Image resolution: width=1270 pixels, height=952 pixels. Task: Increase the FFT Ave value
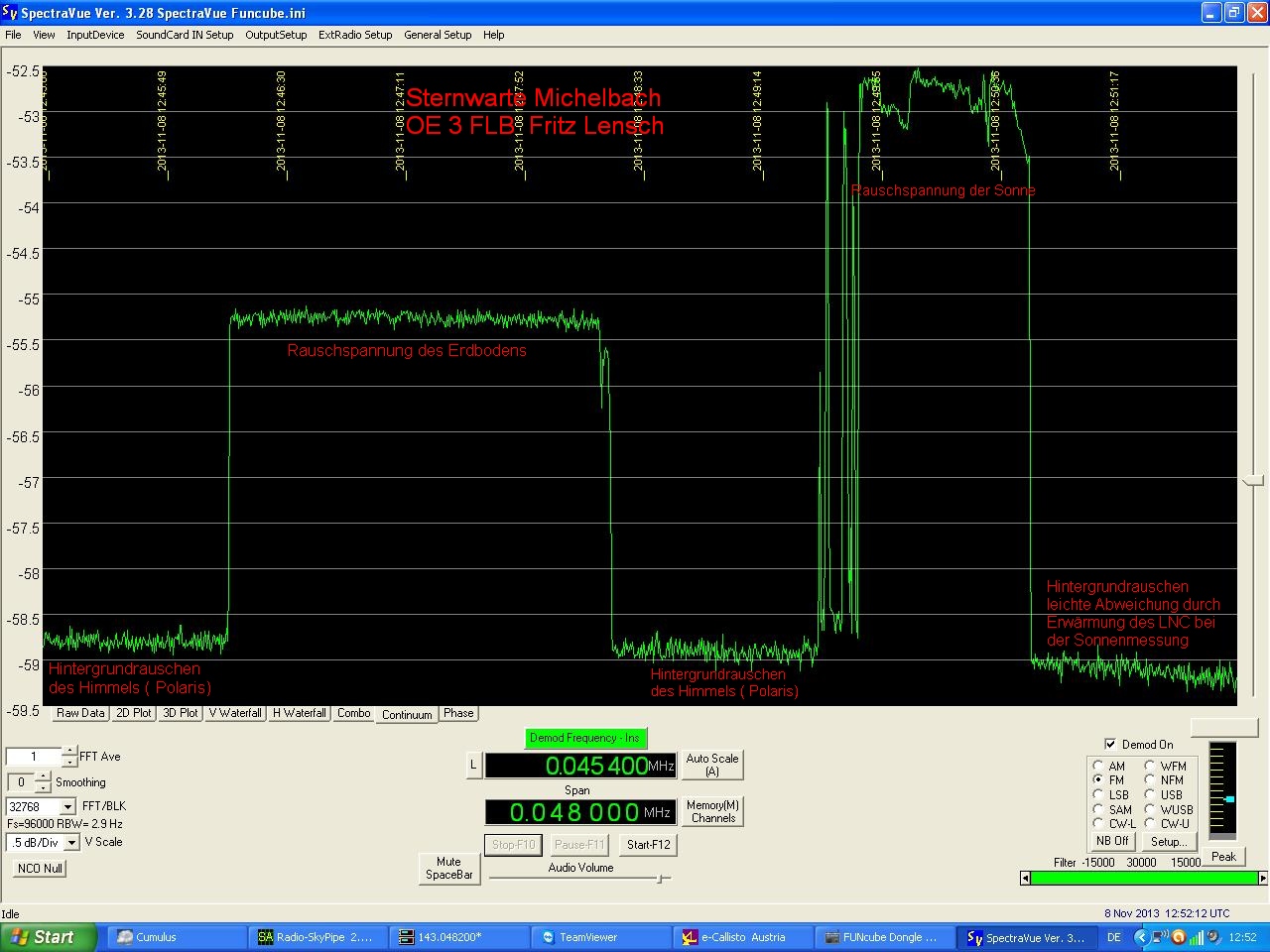pyautogui.click(x=69, y=752)
